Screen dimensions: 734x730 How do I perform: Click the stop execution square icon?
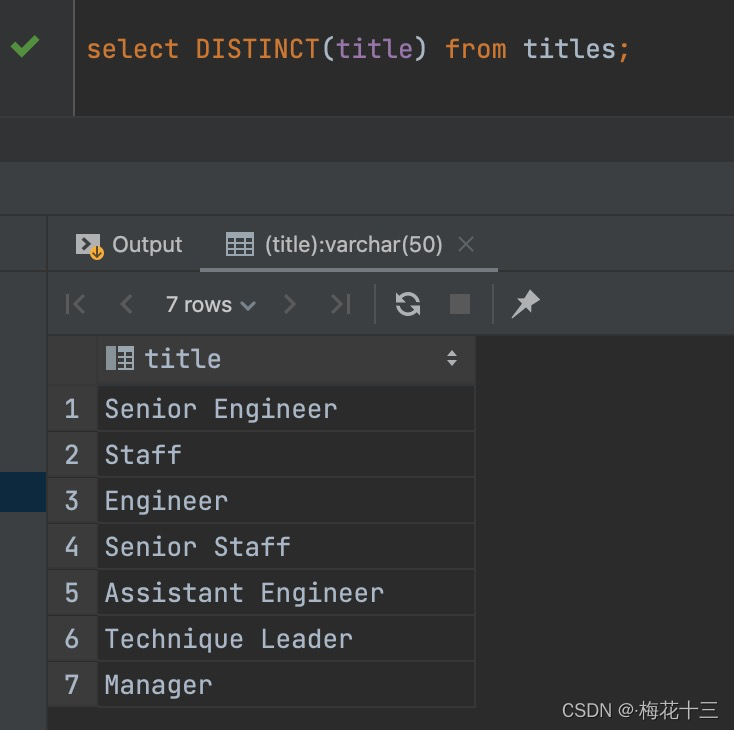[x=460, y=304]
